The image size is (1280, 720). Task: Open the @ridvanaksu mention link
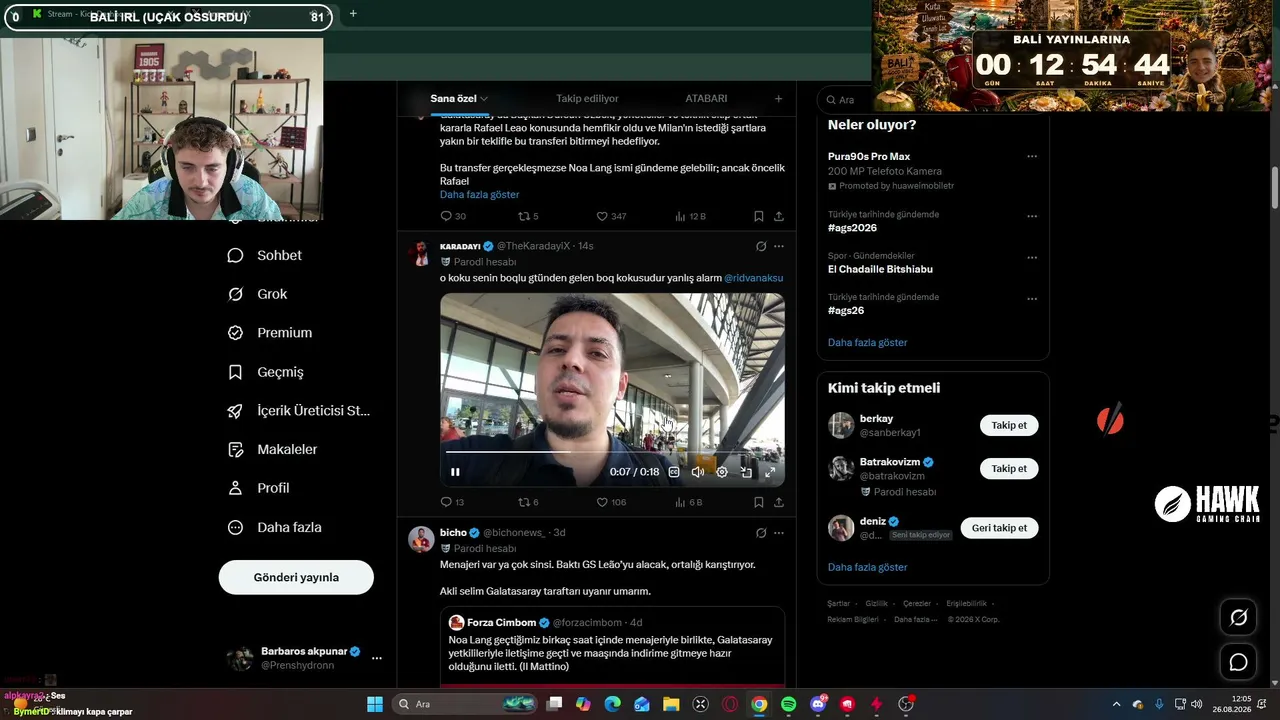coord(754,277)
